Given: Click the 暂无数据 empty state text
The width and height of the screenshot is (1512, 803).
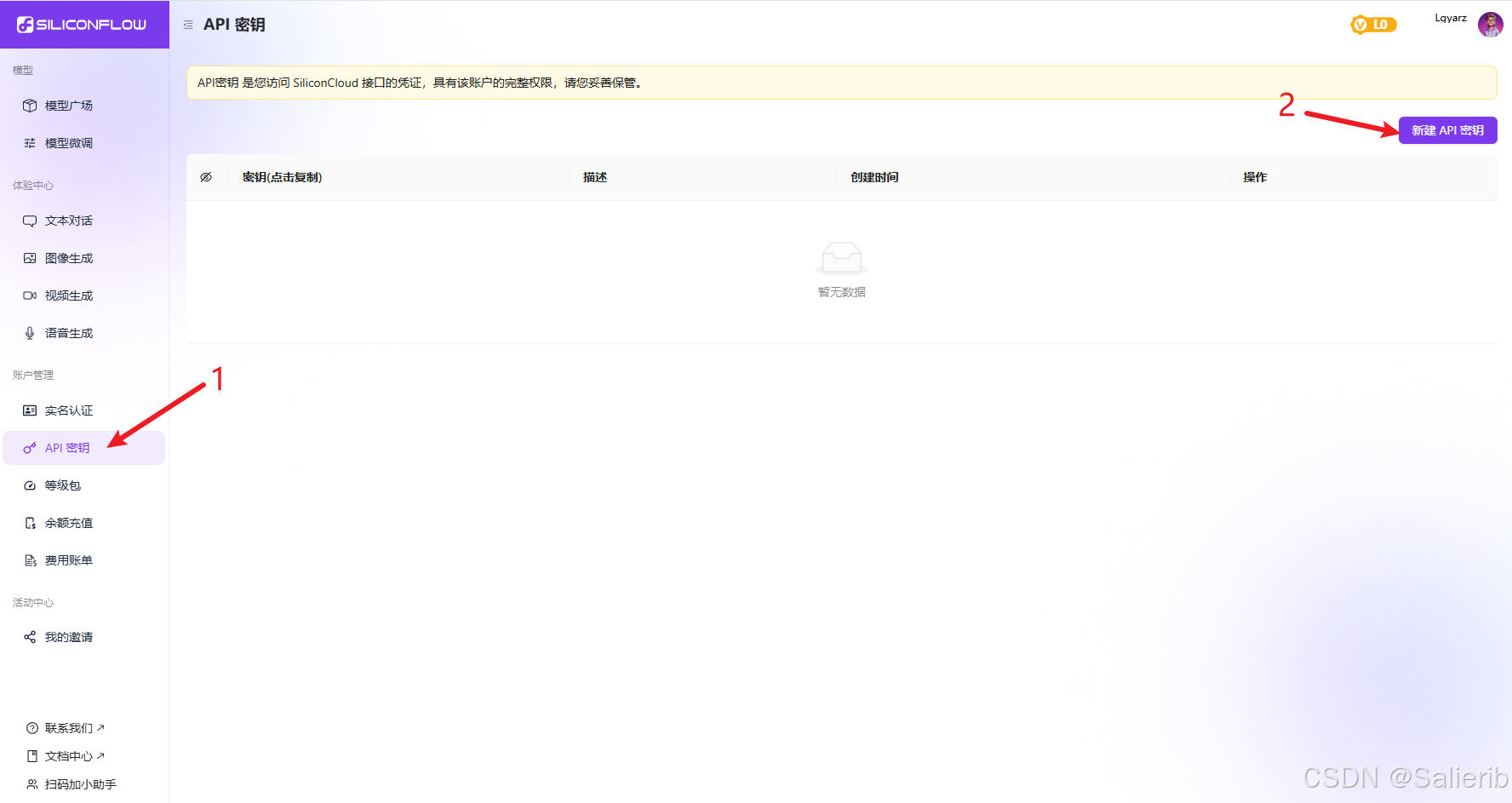Looking at the screenshot, I should [x=842, y=292].
